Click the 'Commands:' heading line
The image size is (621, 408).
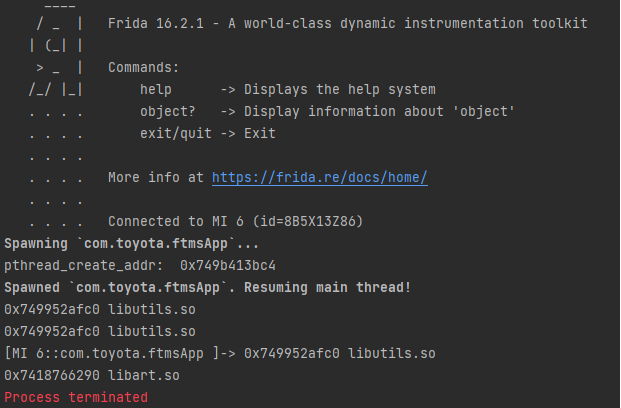(x=144, y=67)
